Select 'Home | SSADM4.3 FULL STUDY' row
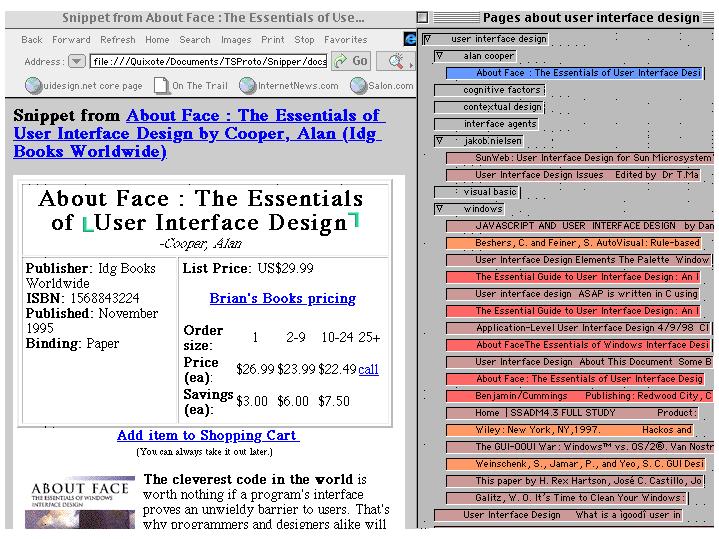The height and width of the screenshot is (539, 719). [572, 412]
